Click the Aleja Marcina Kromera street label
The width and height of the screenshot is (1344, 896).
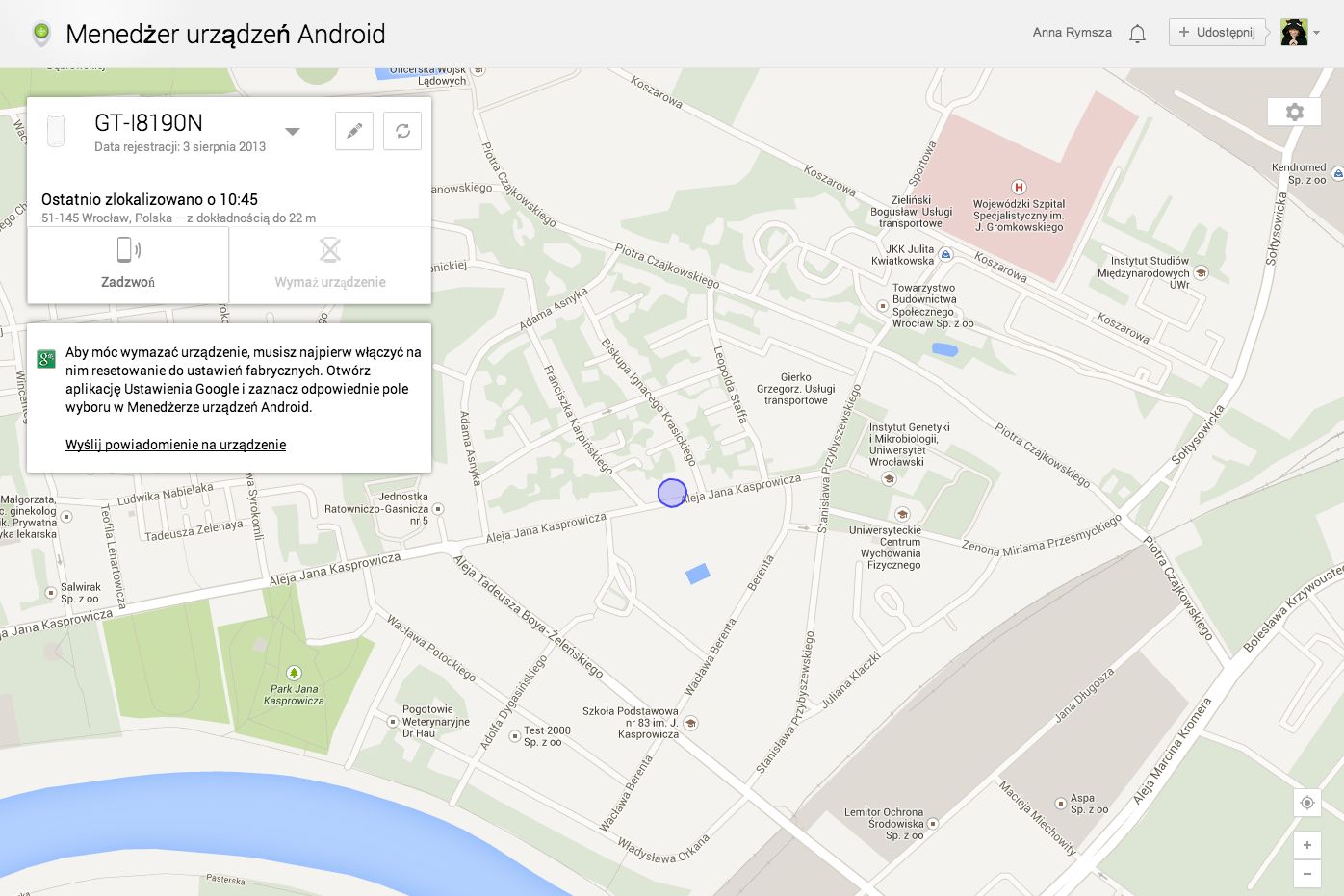click(x=1172, y=751)
